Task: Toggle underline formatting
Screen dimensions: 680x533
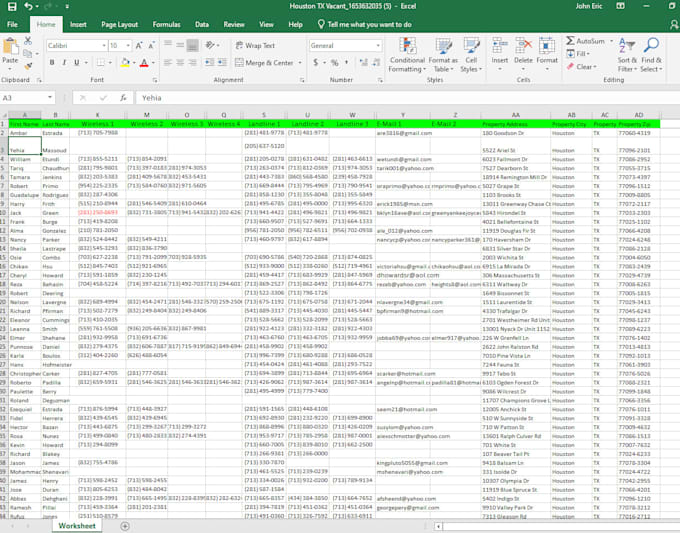Action: [77, 62]
